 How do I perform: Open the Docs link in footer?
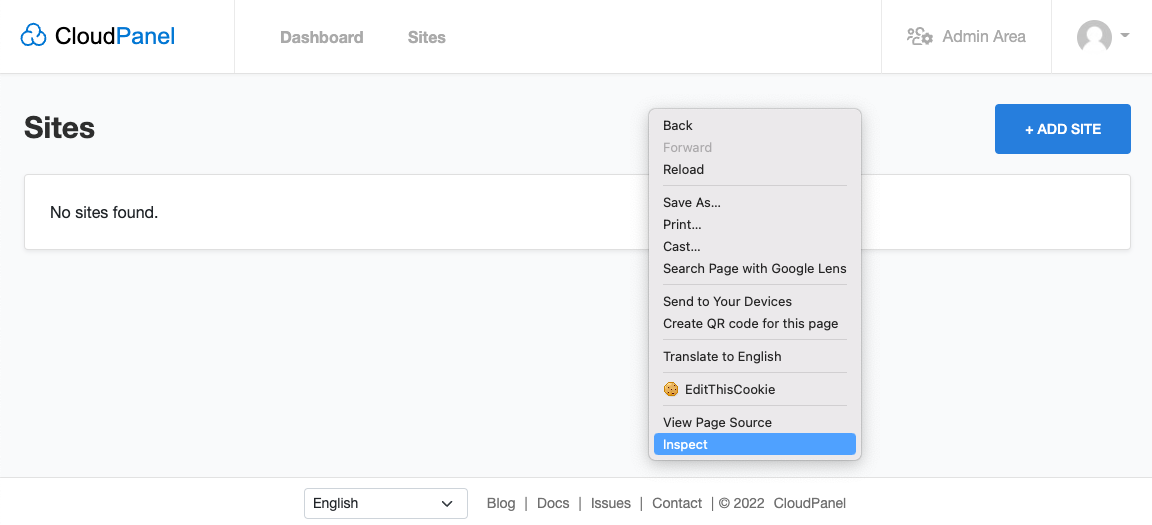553,503
